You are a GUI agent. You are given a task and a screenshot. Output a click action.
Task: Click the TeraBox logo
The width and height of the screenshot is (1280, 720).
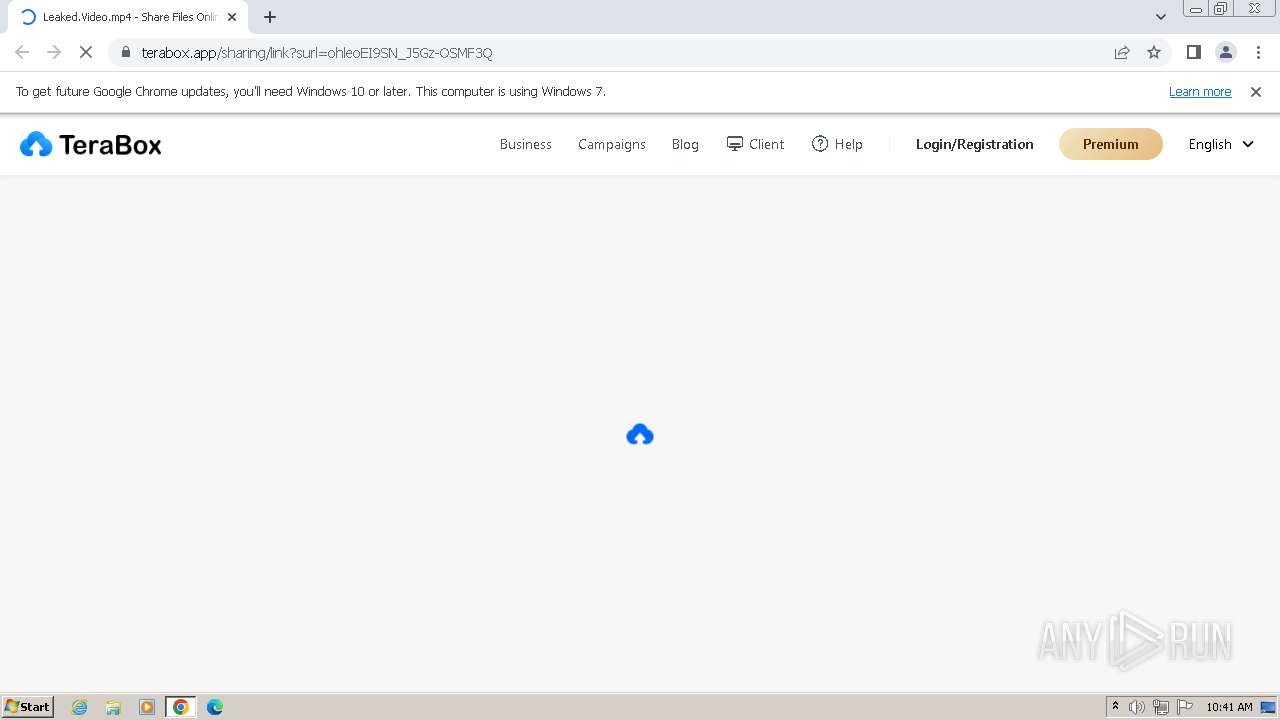click(x=91, y=145)
